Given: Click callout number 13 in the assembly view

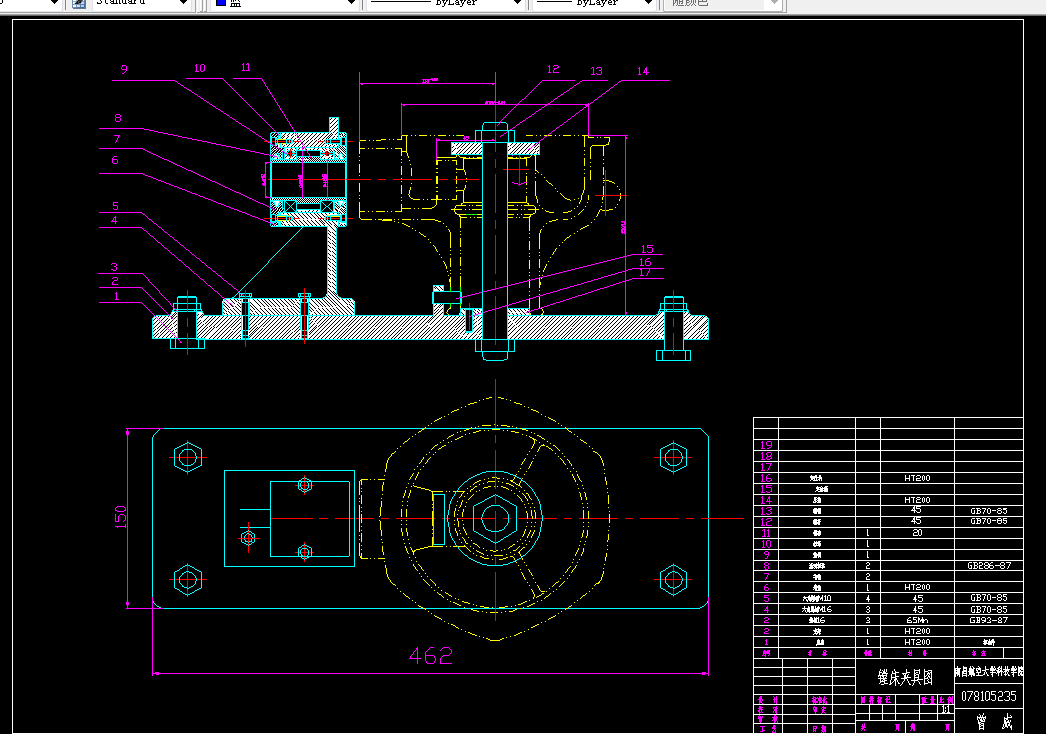Looking at the screenshot, I should [x=596, y=71].
